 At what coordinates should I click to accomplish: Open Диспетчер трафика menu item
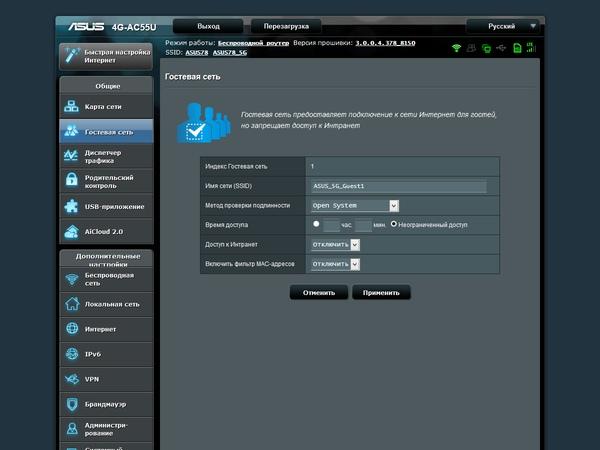[106, 156]
